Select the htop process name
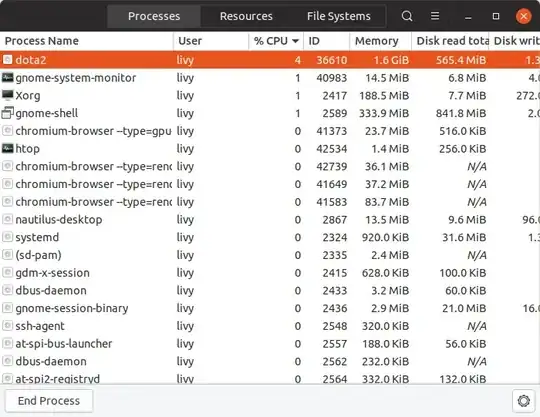 (28, 149)
